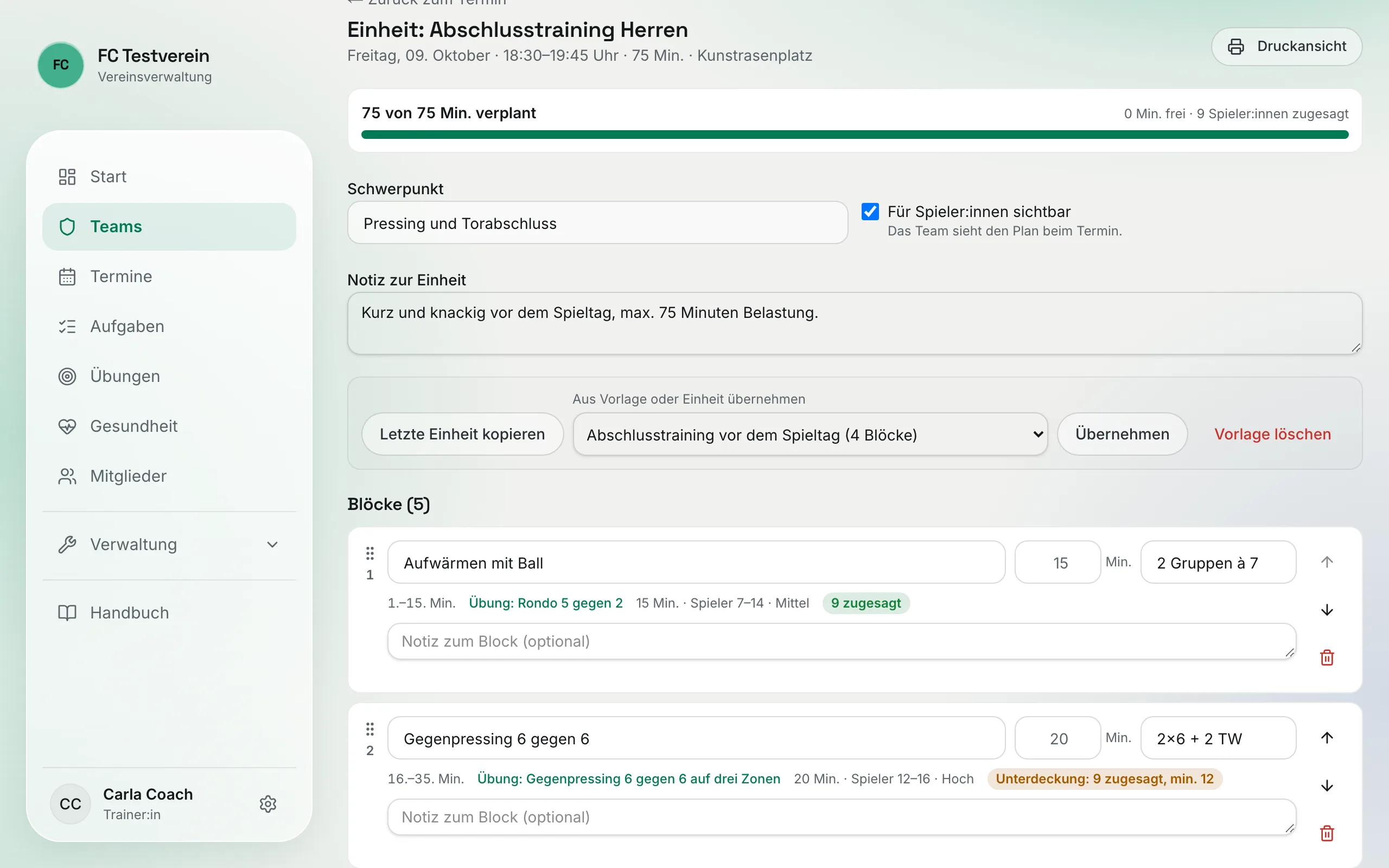The height and width of the screenshot is (868, 1389).
Task: Click Letzte Einheit kopieren button
Action: click(x=462, y=434)
